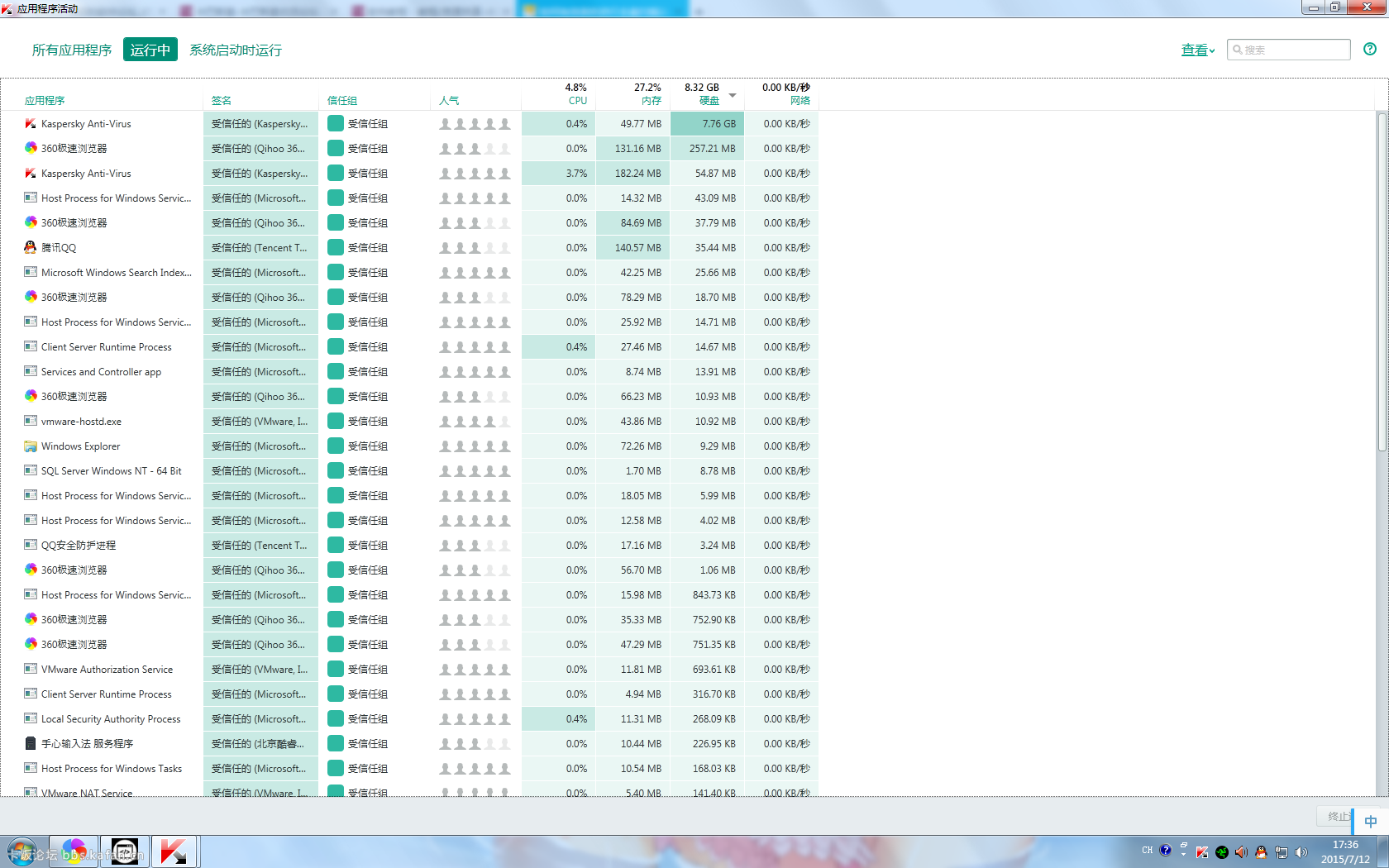Click the signature cell 受信任的 (Tencent T... for 腾讯QQ
This screenshot has width=1389, height=868.
pos(260,247)
